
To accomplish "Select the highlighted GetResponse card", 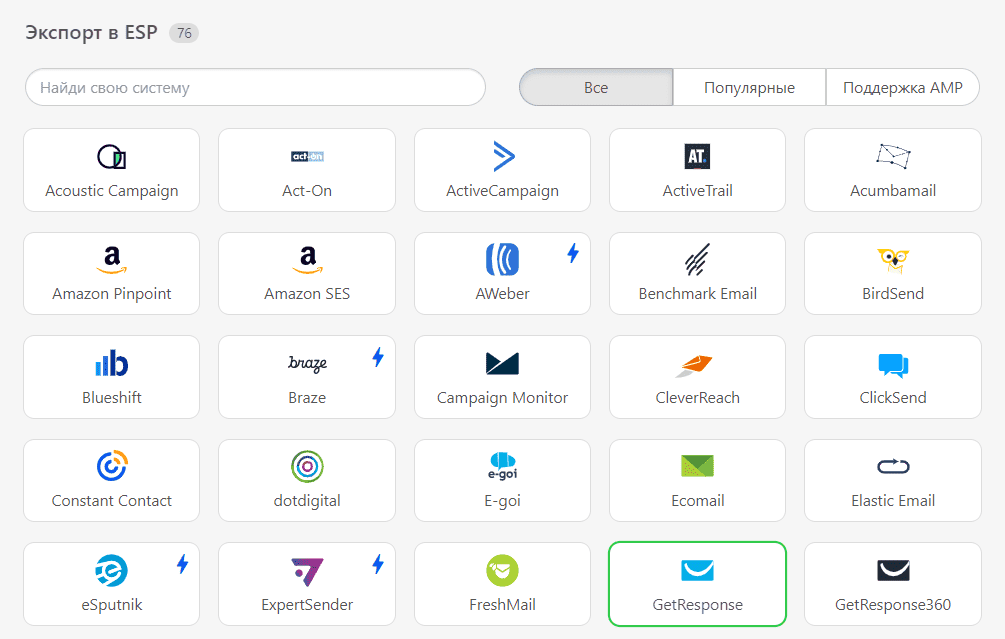I will click(x=697, y=584).
